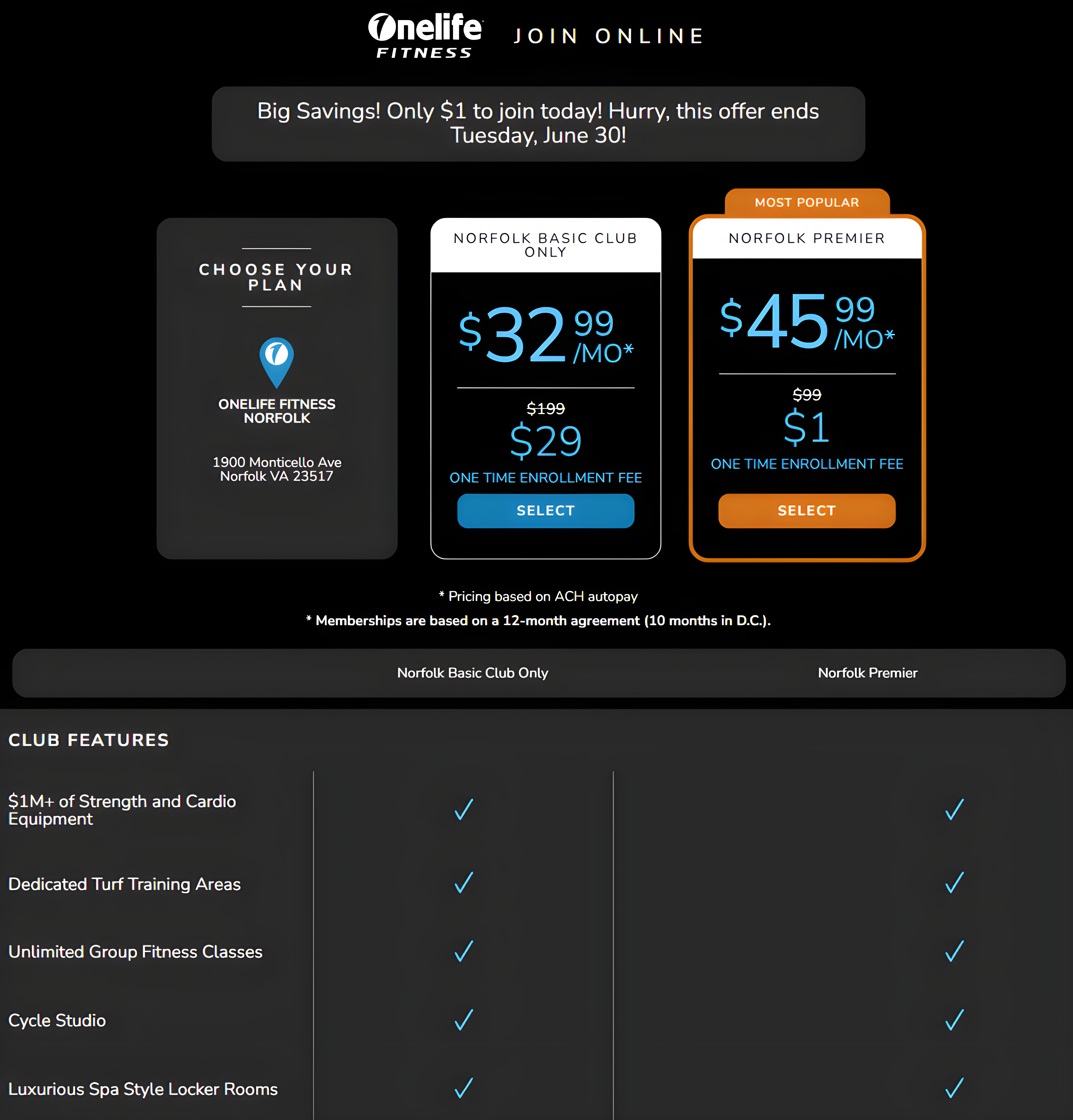Click the NORFOLK BASIC CLUB ONLY card title
Screen dimensions: 1073x1120
coord(546,245)
